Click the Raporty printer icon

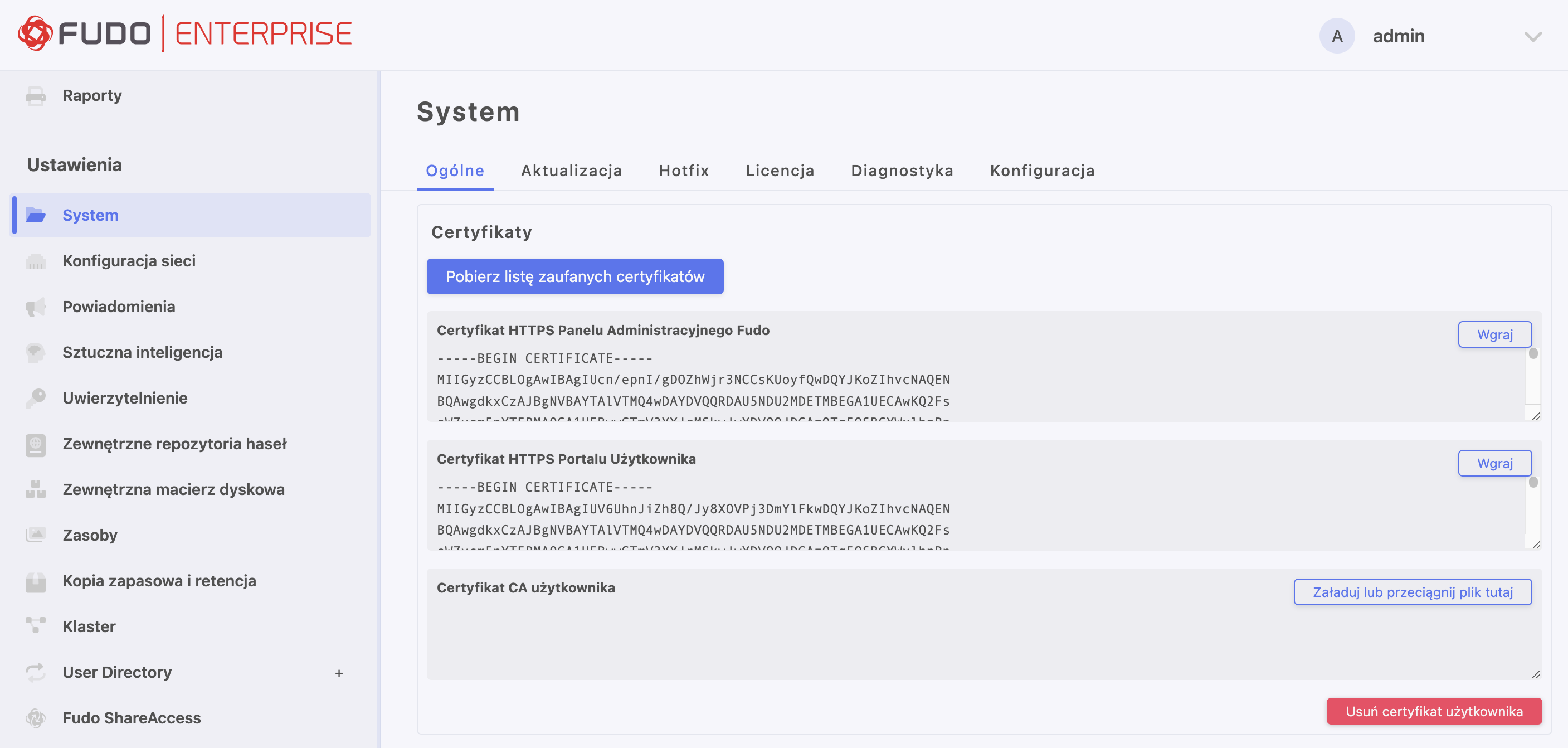pyautogui.click(x=35, y=96)
